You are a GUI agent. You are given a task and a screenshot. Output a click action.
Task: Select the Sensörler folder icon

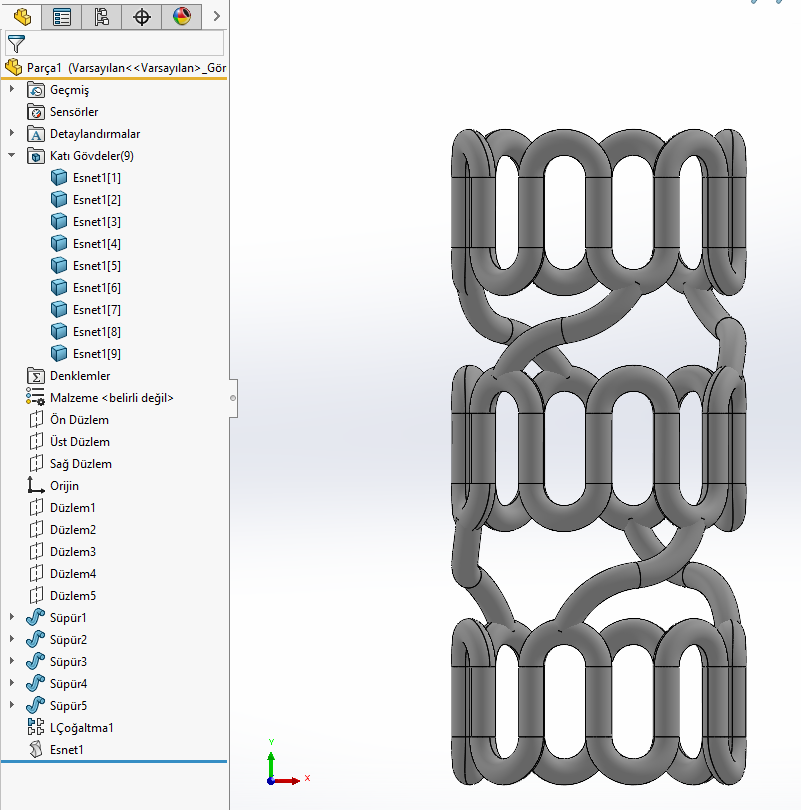36,112
